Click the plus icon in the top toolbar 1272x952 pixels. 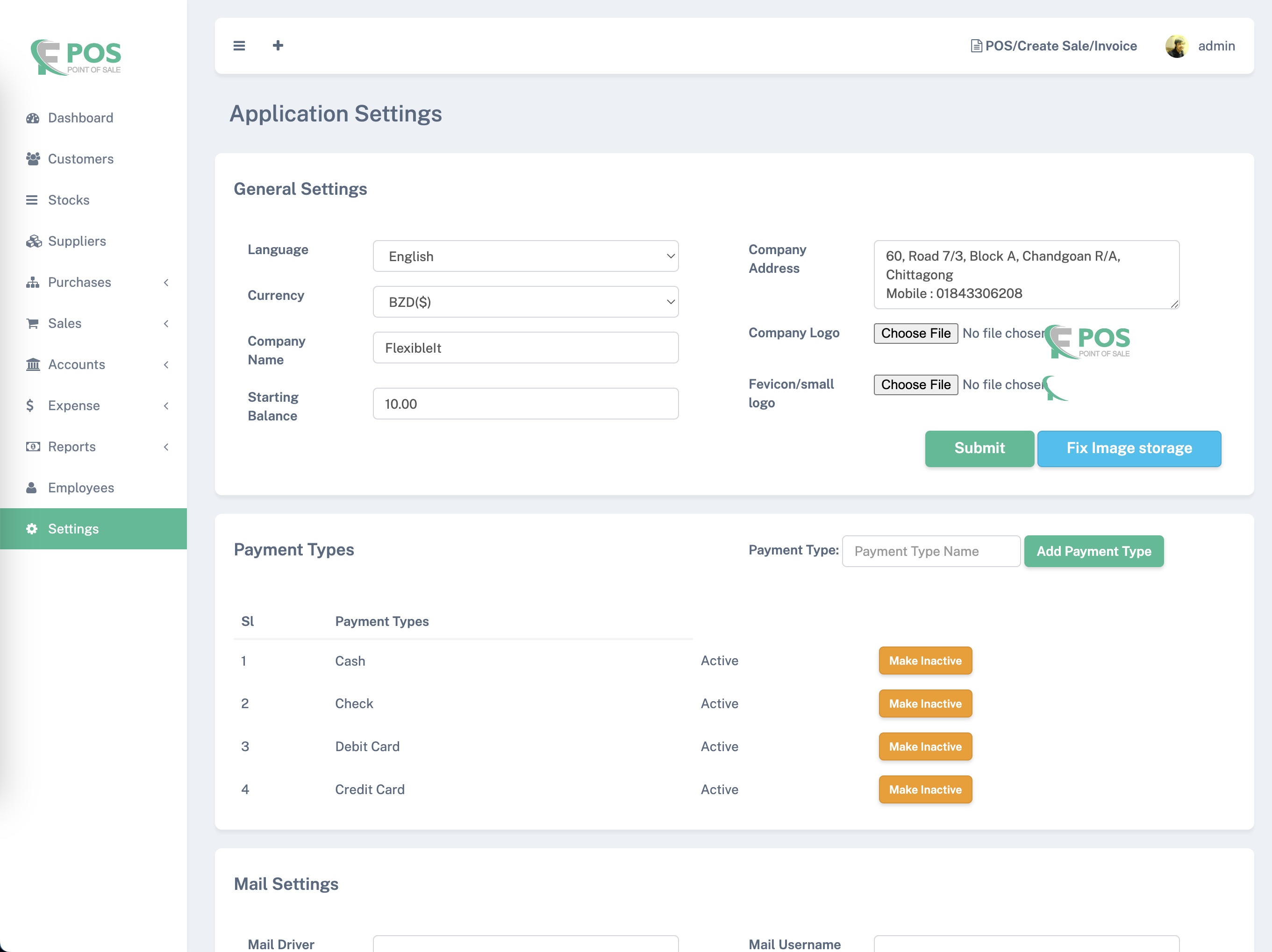[278, 45]
